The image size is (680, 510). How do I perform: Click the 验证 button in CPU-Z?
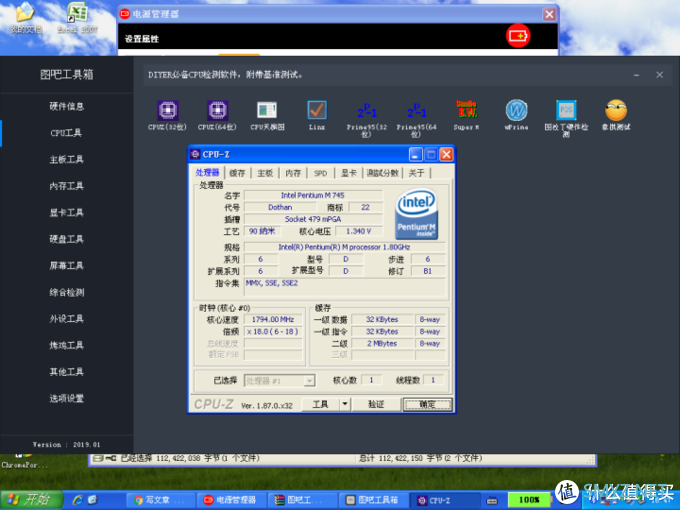point(376,404)
